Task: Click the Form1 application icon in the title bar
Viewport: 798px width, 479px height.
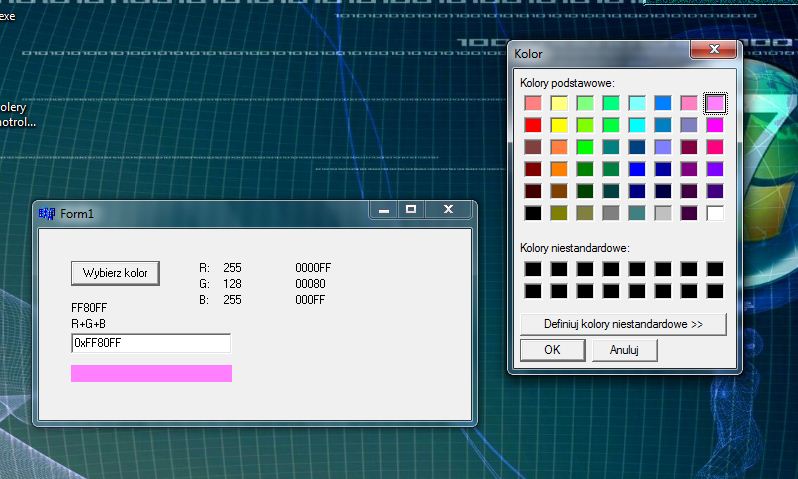Action: [x=46, y=214]
